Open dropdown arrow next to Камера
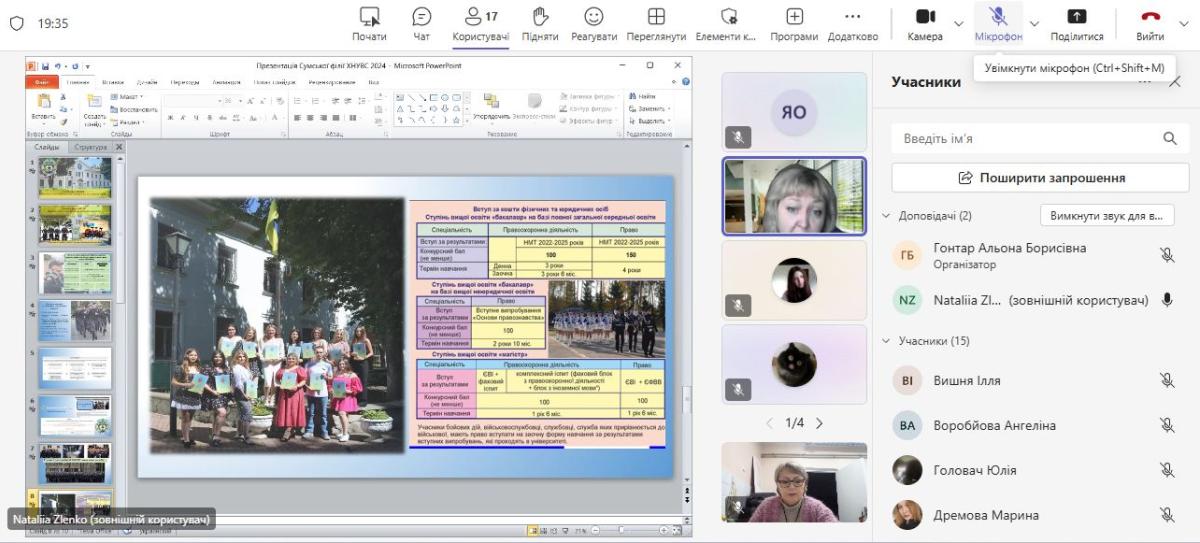 (959, 23)
